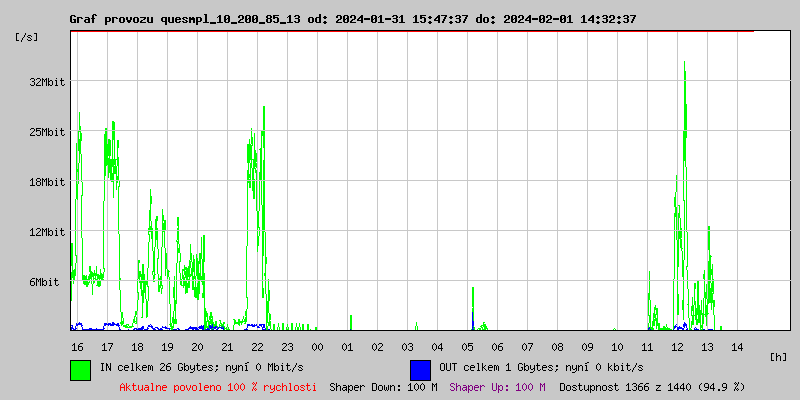
Task: Select the 32Mbit y-axis label
Action: click(46, 82)
